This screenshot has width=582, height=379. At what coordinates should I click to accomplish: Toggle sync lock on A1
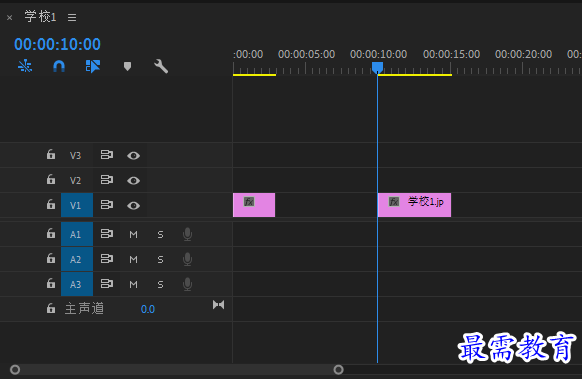[107, 234]
